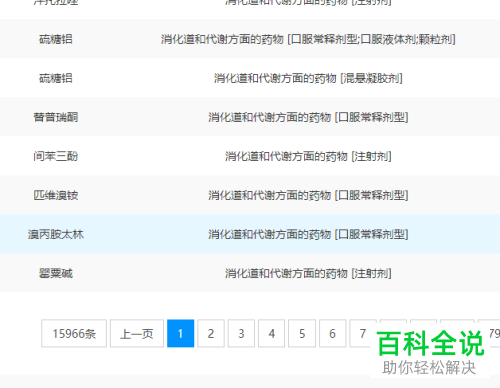Click the category cell in 匹维溴铵 row
Image resolution: width=500 pixels, height=388 pixels.
[x=308, y=195]
